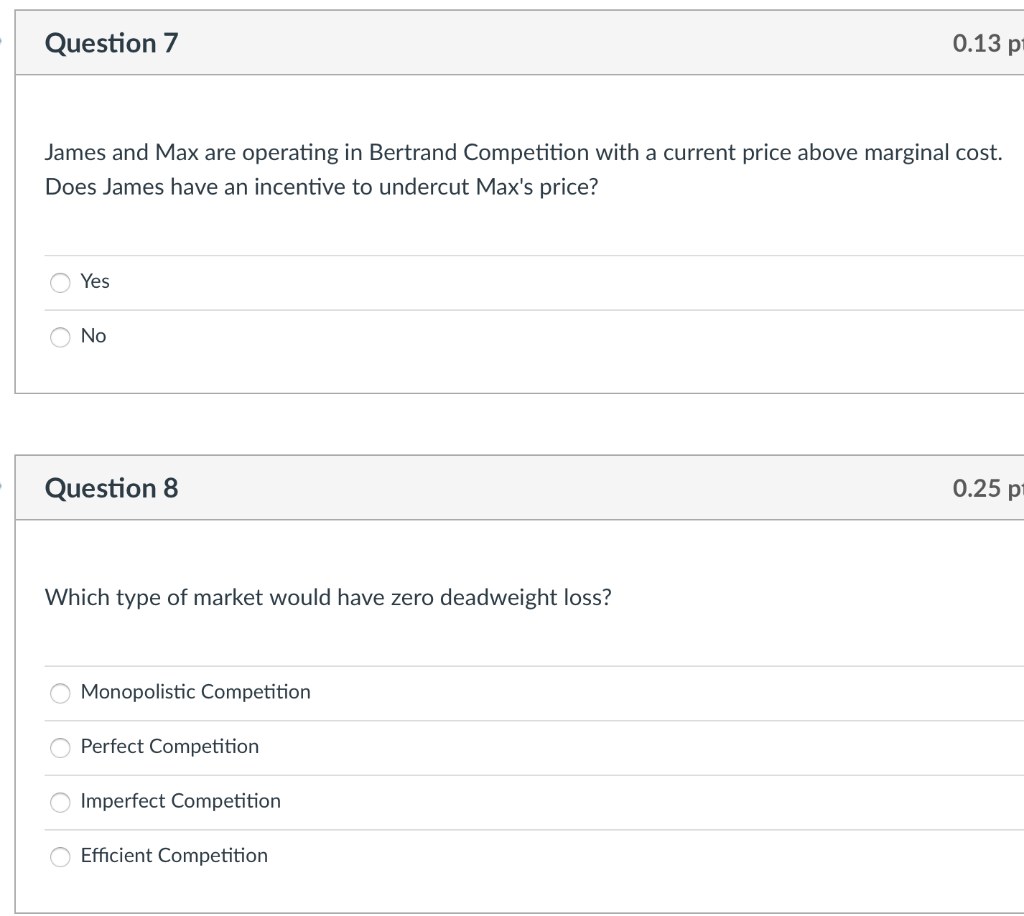Click the 'Perfect Competition' label text

169,747
